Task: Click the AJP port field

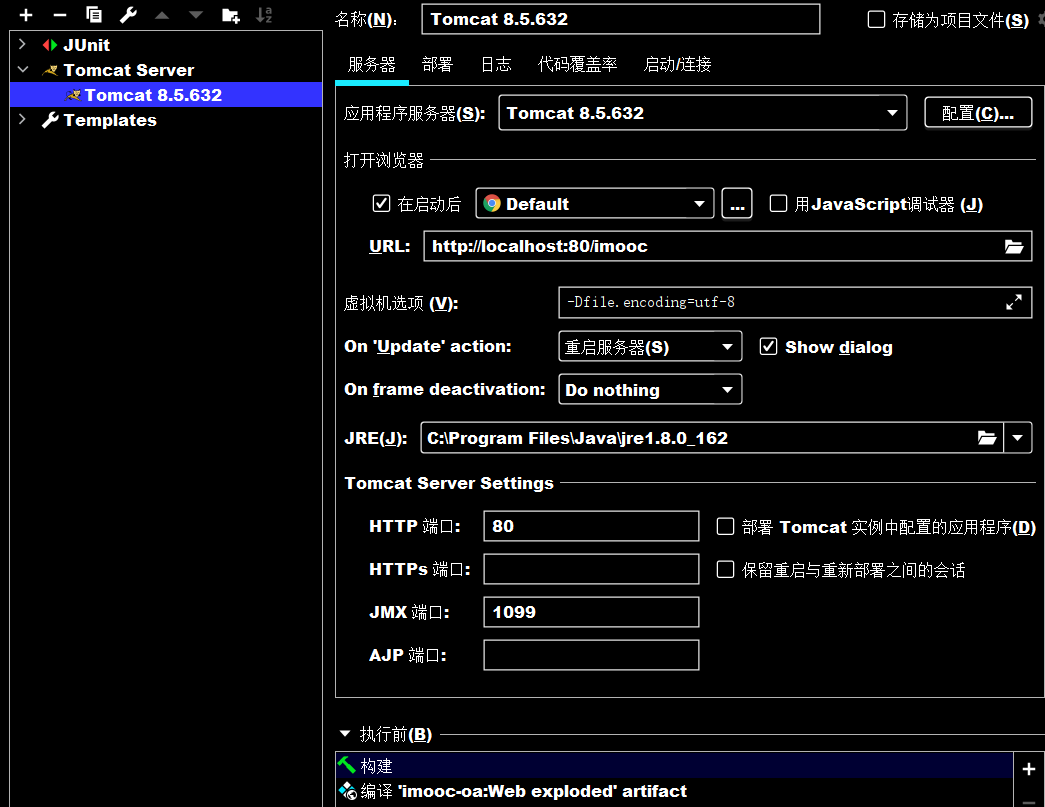Action: pos(591,655)
